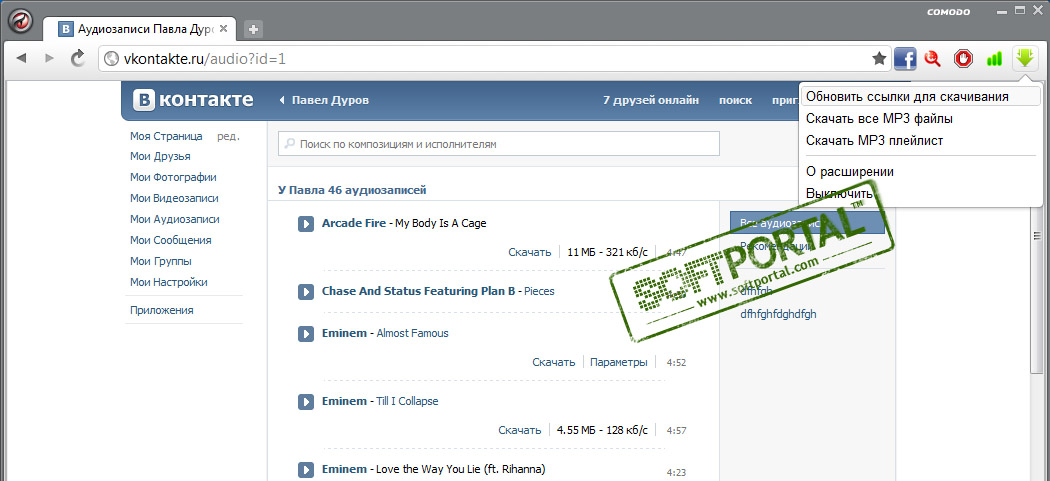Screen dimensions: 1050x481
Task: Go back with the browser back arrow
Action: click(21, 58)
